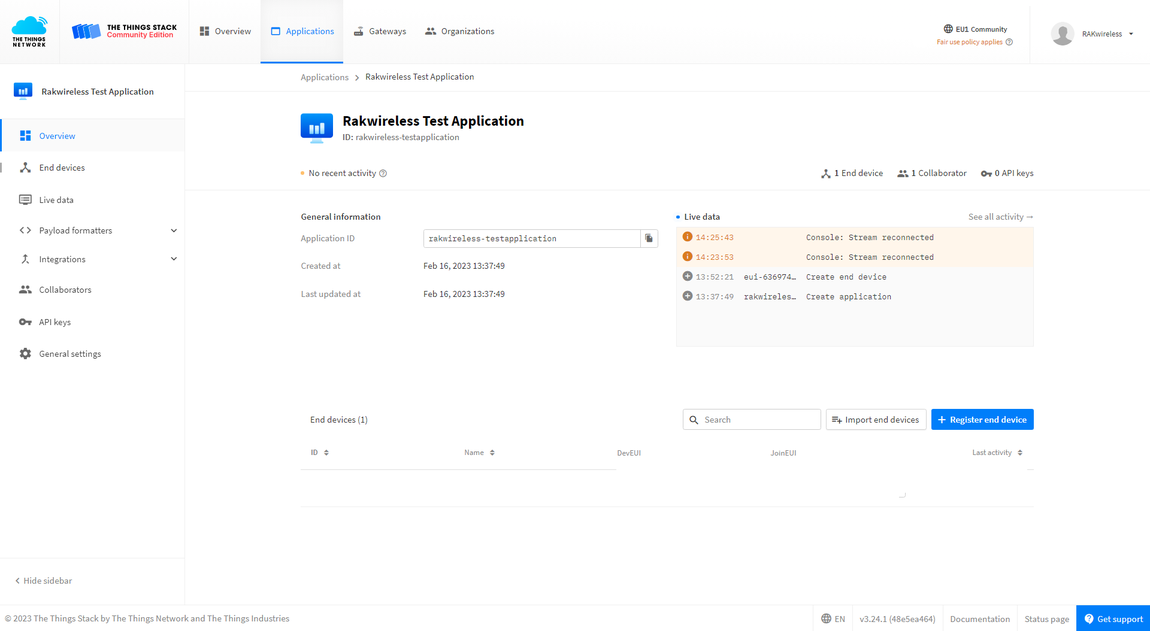The image size is (1150, 631).
Task: Click the info icon on the 14:25:43 event
Action: click(687, 237)
